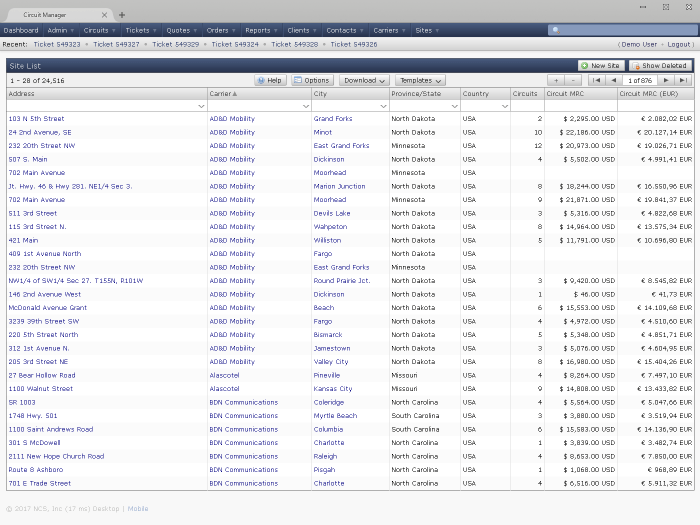Open recent Ticket 549323 link
700x525 pixels.
pyautogui.click(x=57, y=44)
